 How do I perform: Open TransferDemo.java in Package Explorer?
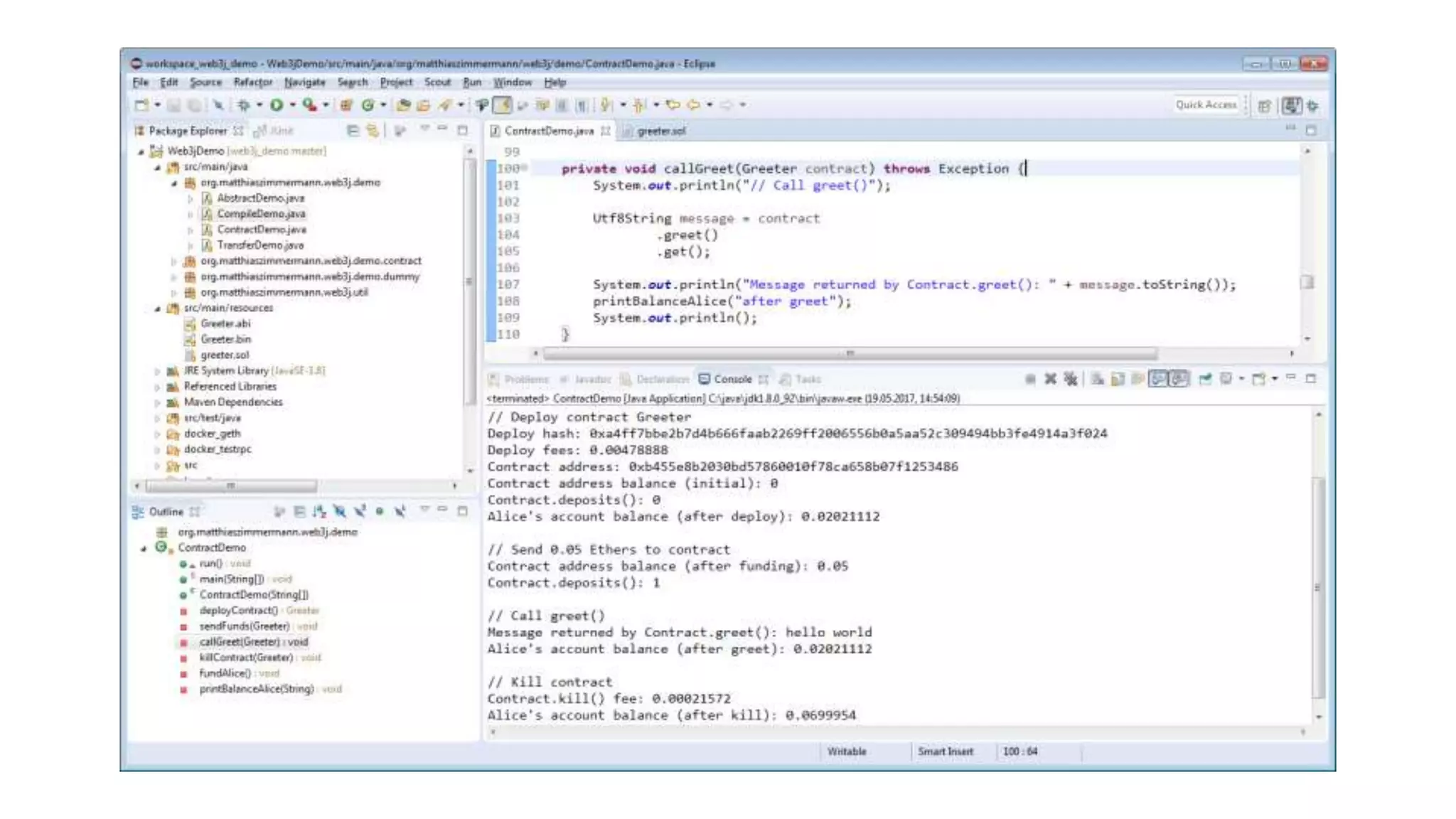(260, 245)
